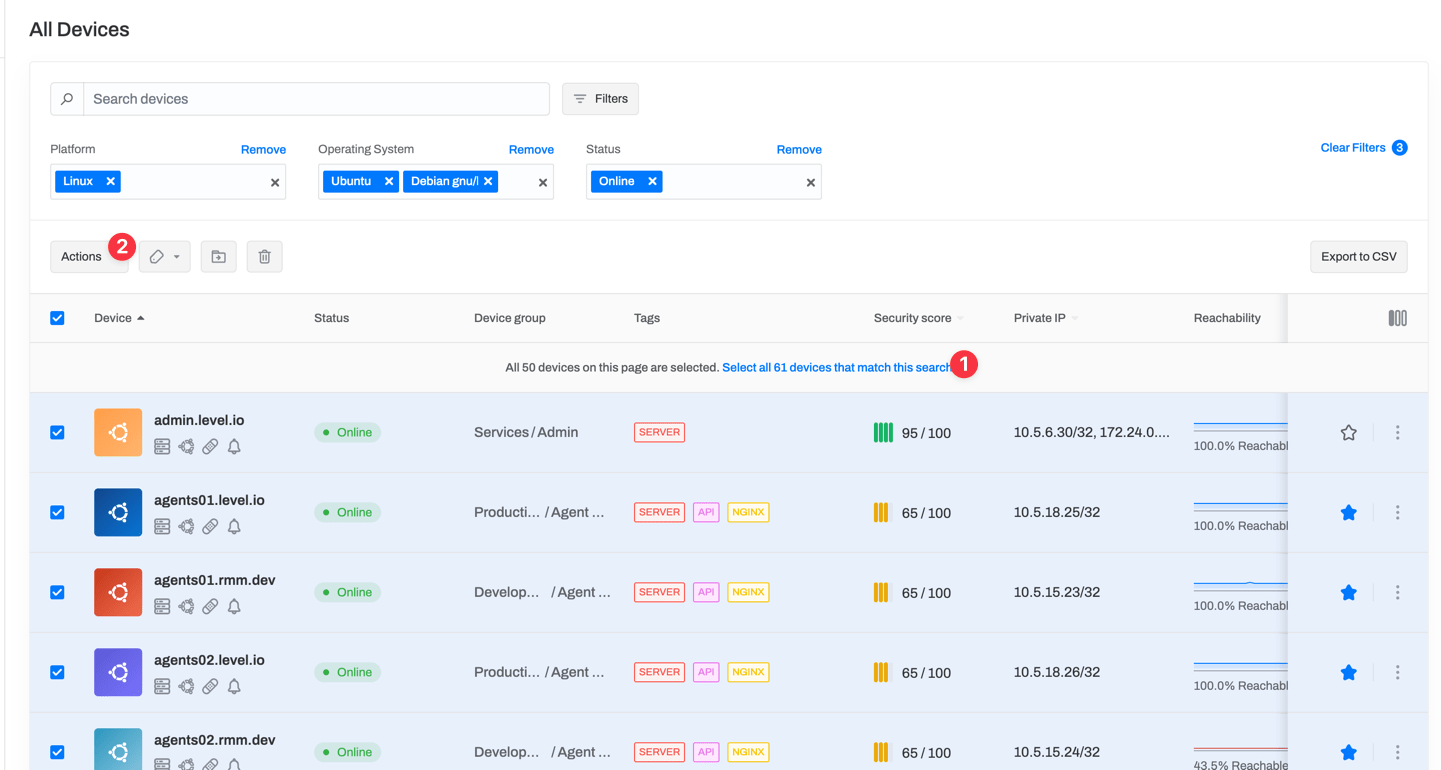This screenshot has width=1441, height=770.
Task: Click server icon under admin.level.io
Action: [162, 447]
